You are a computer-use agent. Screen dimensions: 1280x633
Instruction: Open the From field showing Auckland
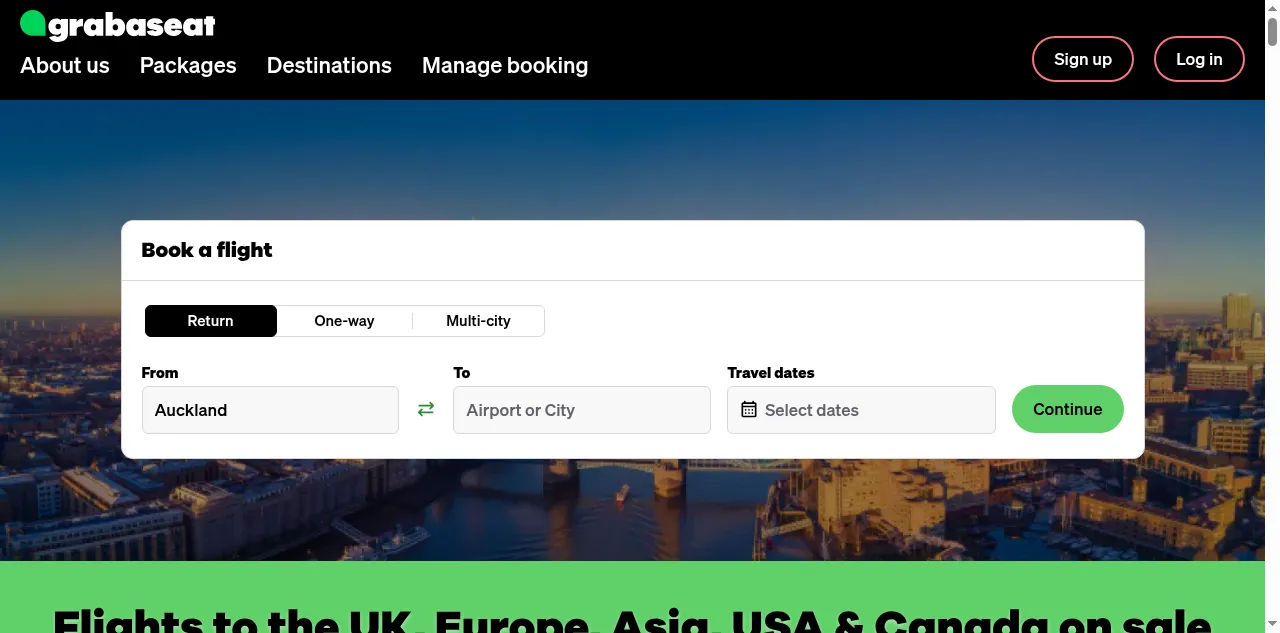pos(270,410)
